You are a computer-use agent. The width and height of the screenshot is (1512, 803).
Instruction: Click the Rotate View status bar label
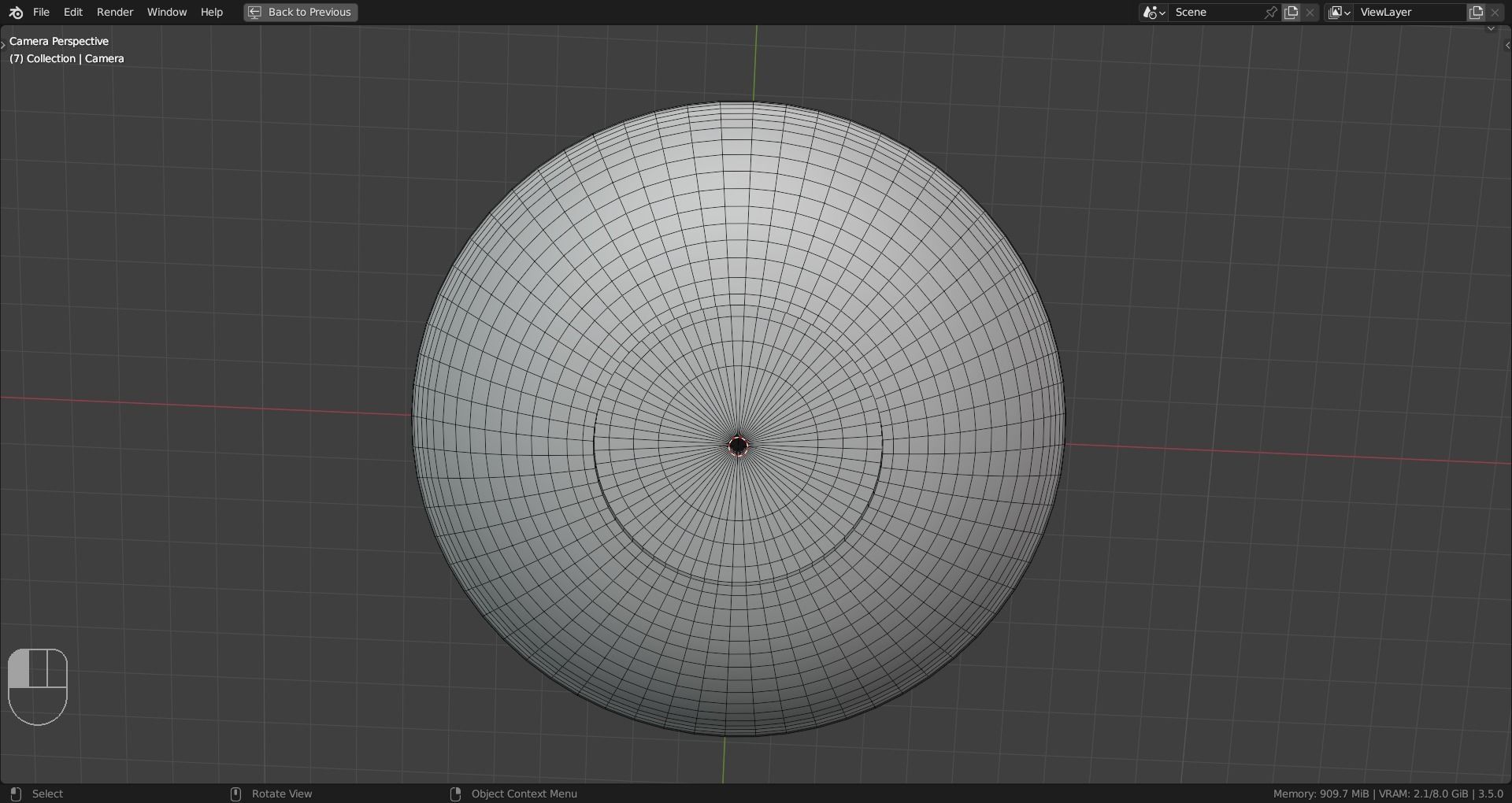(282, 794)
